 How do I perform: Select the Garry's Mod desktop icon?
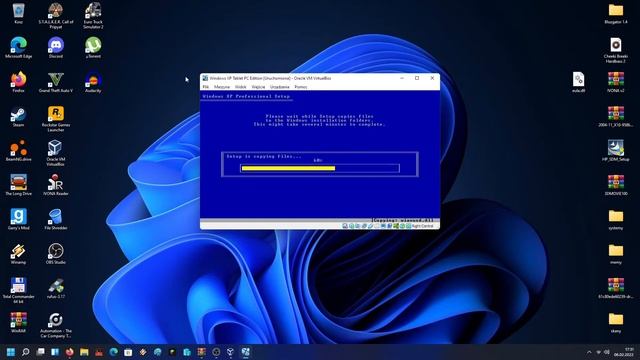tap(18, 219)
